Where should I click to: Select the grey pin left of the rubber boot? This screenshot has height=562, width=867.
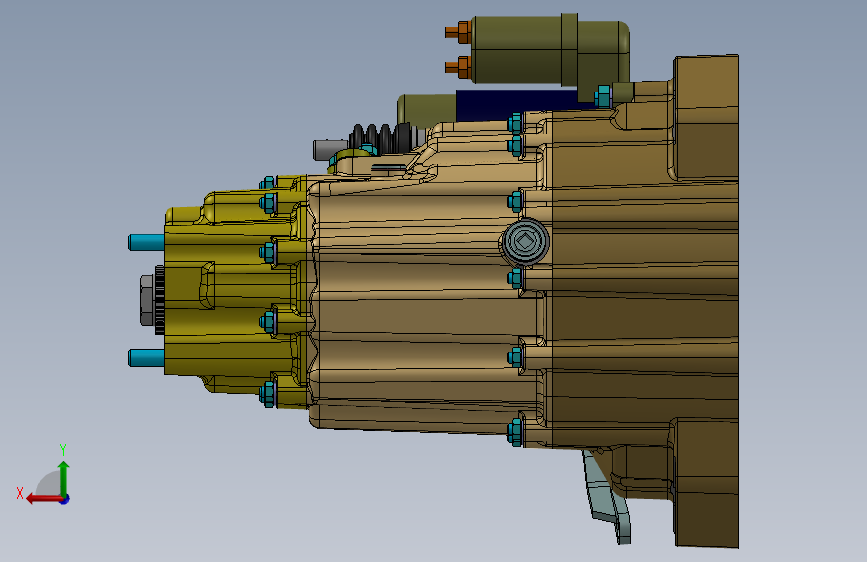(x=331, y=150)
